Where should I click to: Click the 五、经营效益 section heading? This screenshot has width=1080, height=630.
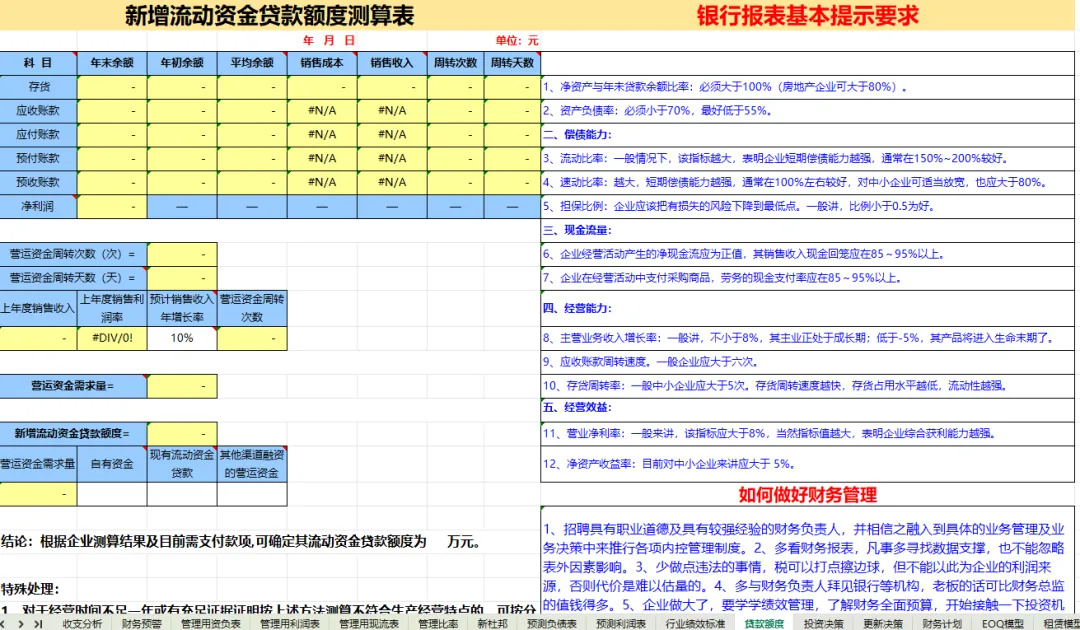577,407
